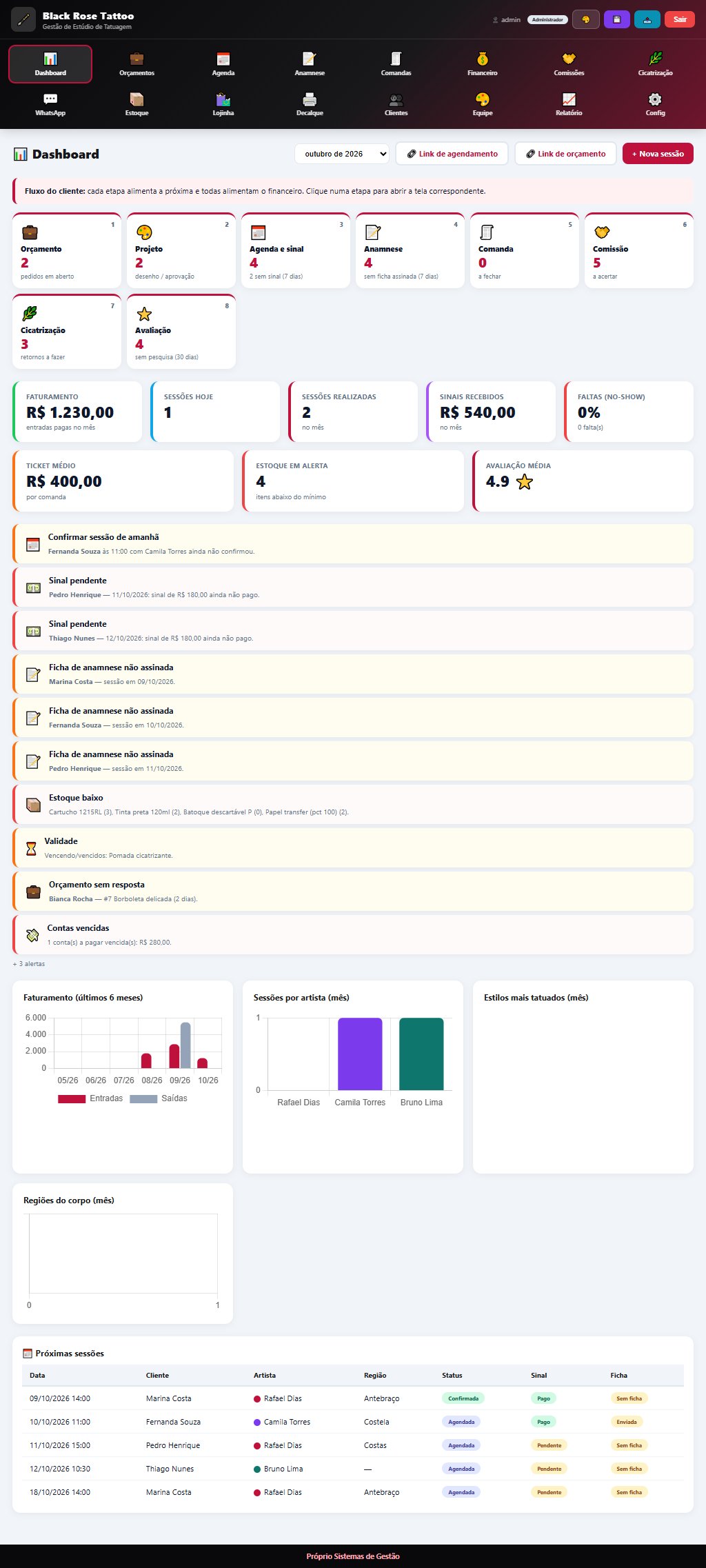Click the 18/10/2026 14:00 session row date
This screenshot has width=706, height=1568.
coord(60,1492)
